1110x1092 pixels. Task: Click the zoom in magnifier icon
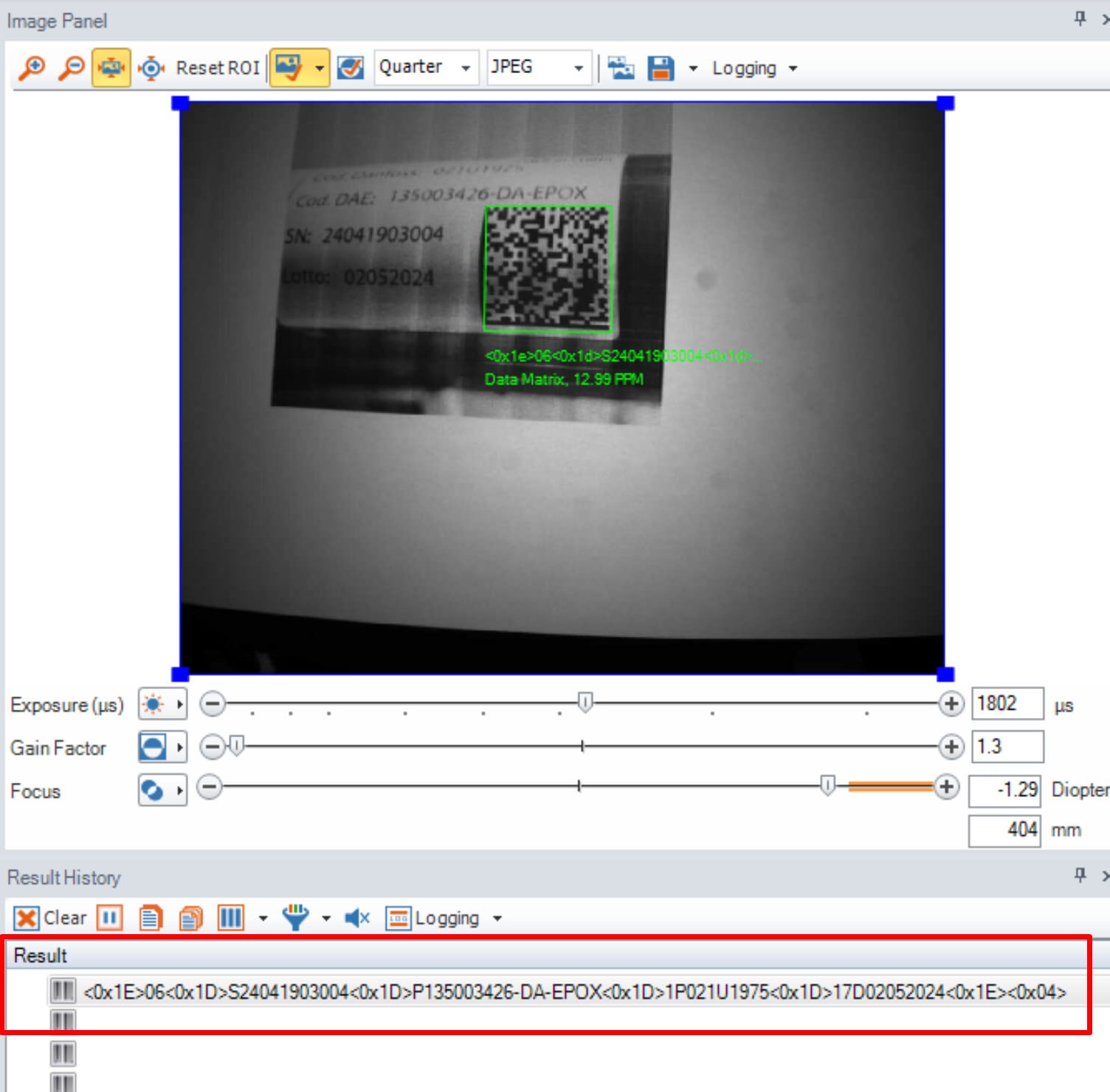[32, 68]
